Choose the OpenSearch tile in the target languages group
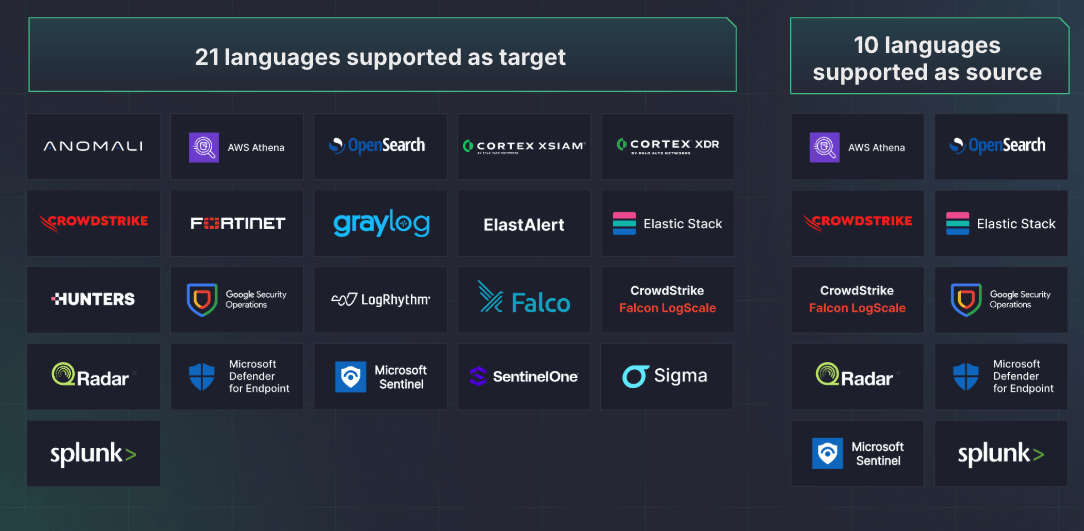The width and height of the screenshot is (1084, 531). [x=380, y=147]
